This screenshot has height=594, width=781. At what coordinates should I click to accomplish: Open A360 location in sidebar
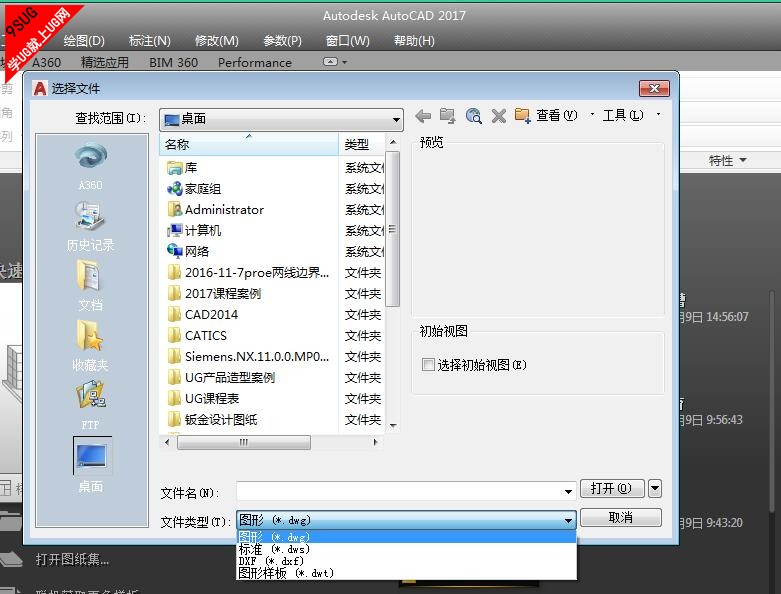(x=91, y=166)
